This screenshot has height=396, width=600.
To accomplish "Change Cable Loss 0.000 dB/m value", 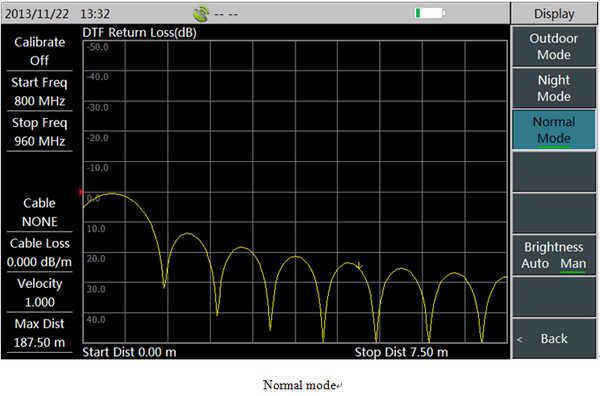I will click(x=39, y=253).
